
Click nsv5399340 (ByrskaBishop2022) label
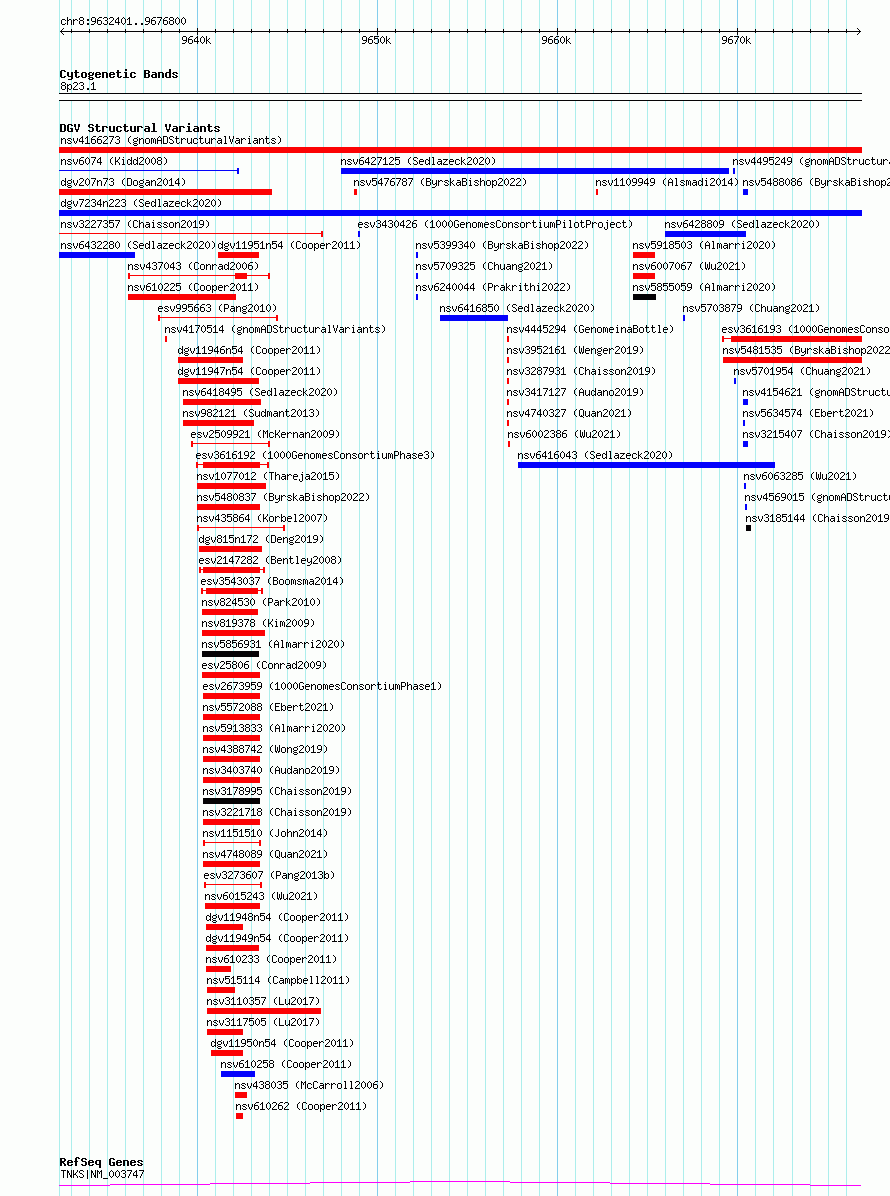(502, 246)
